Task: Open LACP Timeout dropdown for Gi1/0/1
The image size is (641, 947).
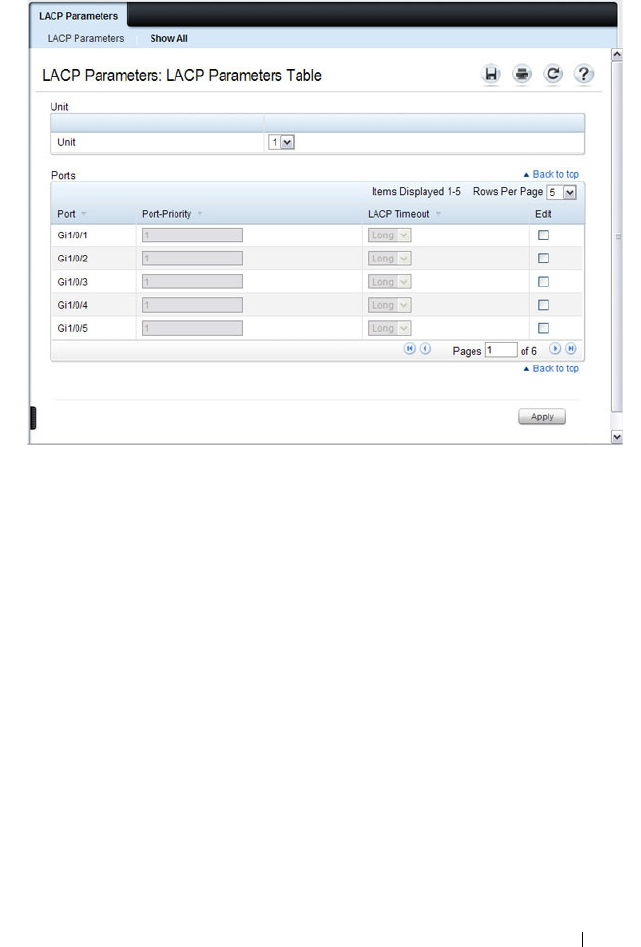Action: tap(389, 235)
